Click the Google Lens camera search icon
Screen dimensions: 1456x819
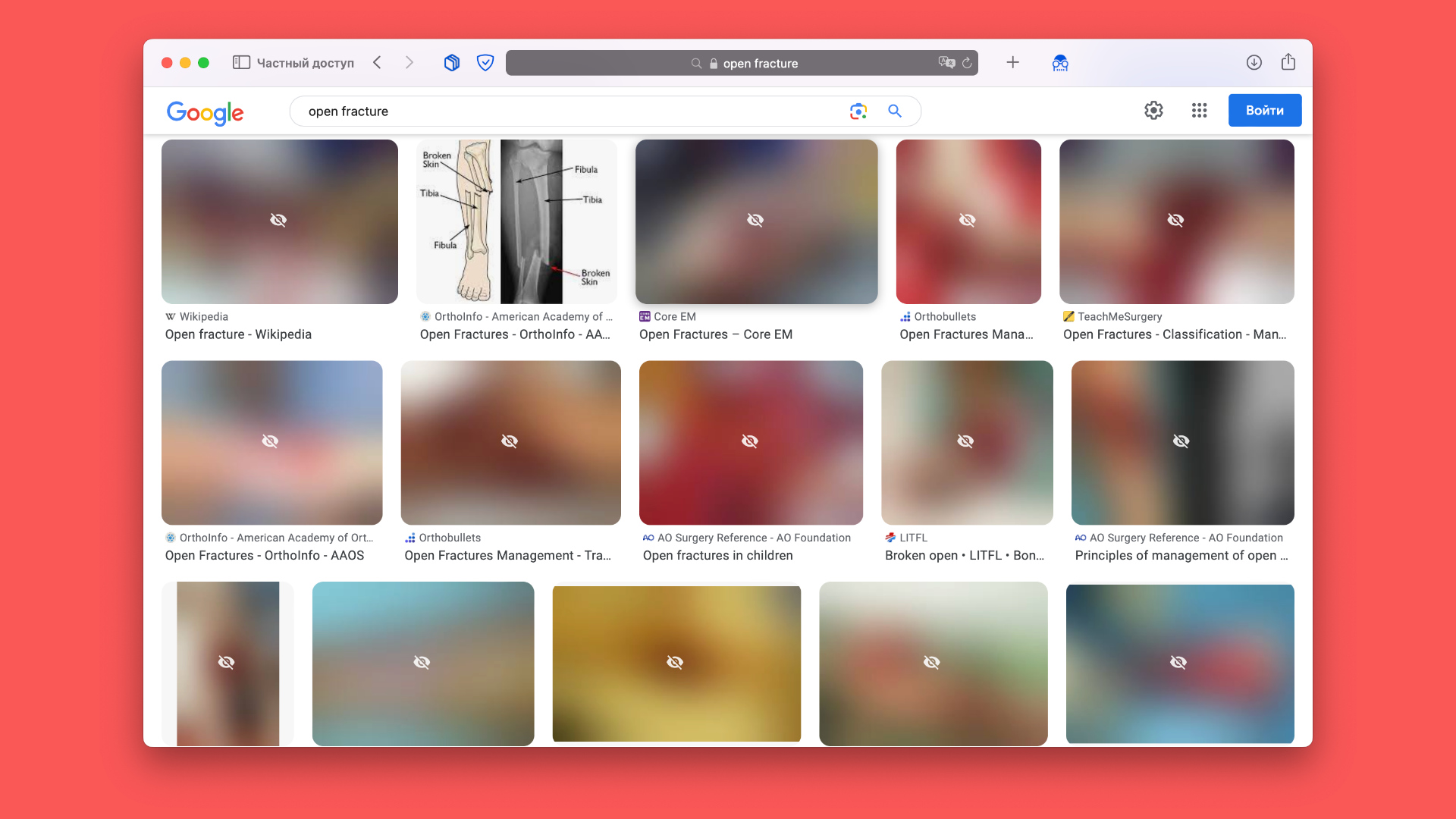click(x=857, y=111)
